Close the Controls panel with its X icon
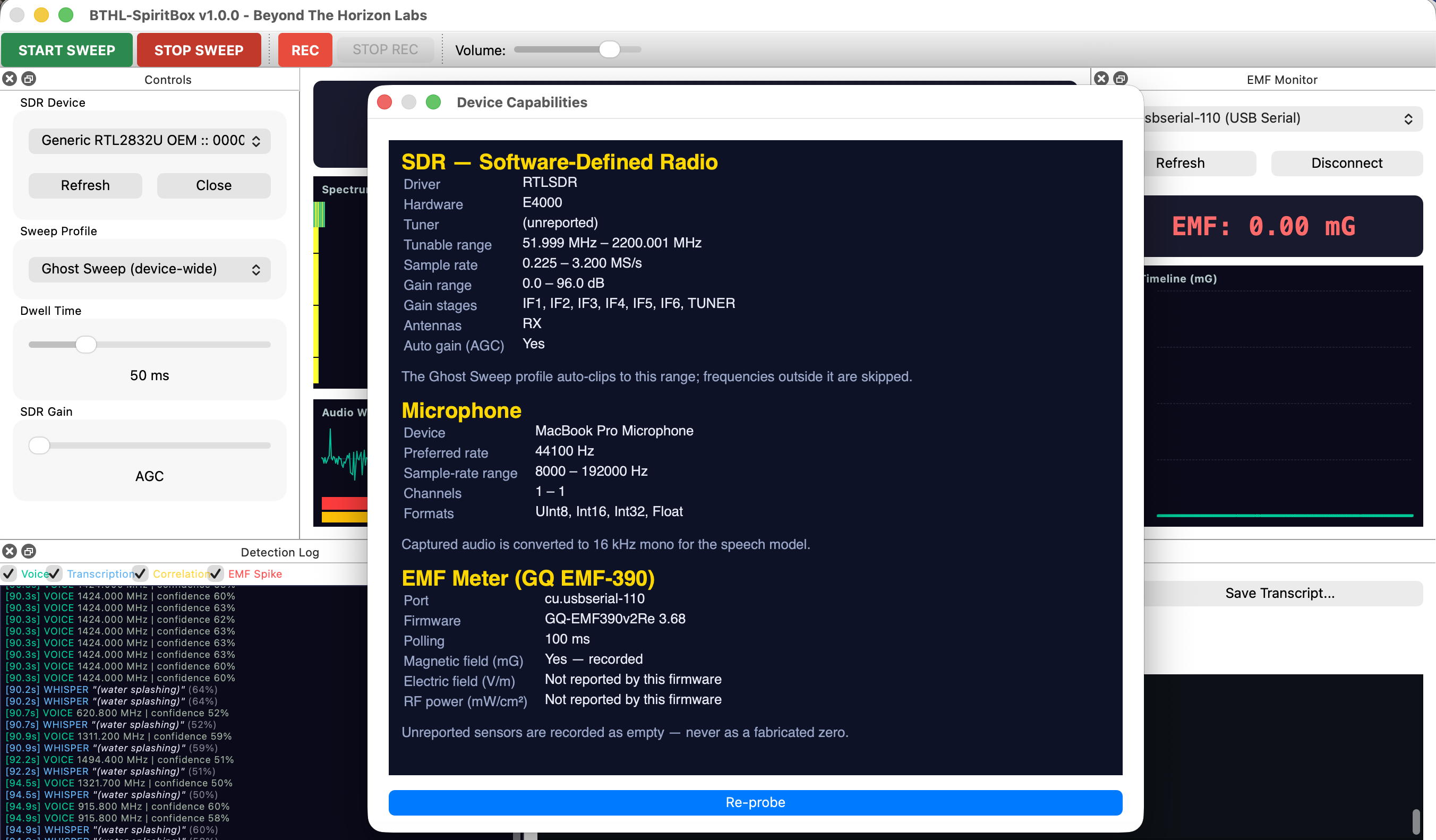Image resolution: width=1436 pixels, height=840 pixels. coord(10,79)
